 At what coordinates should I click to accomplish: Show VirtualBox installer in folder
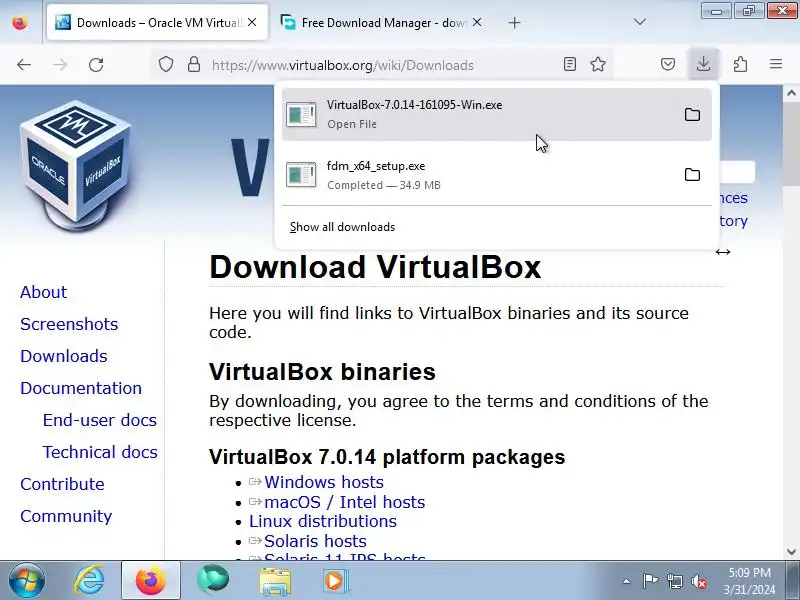[x=692, y=115]
